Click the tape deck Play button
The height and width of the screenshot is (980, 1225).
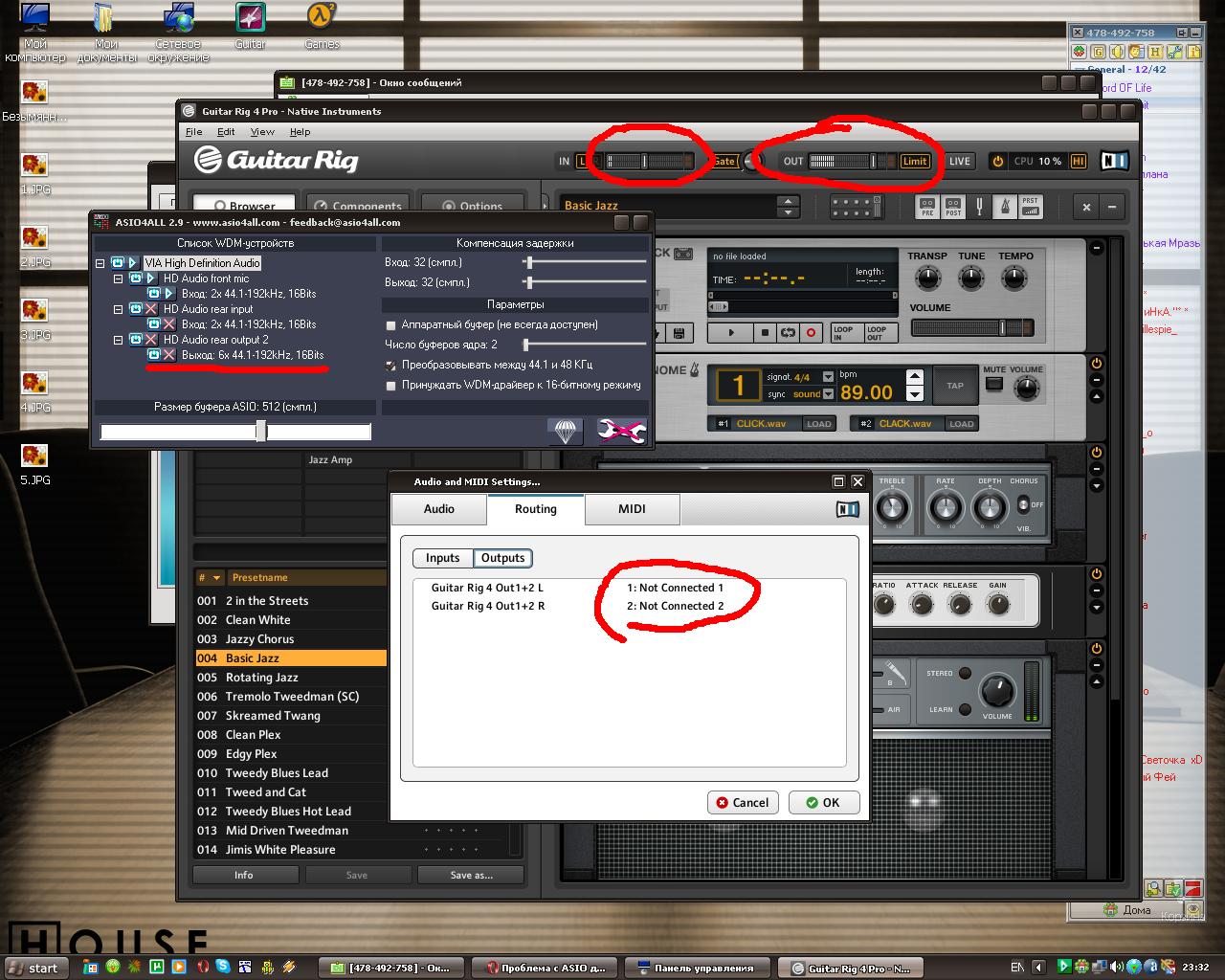[x=731, y=333]
